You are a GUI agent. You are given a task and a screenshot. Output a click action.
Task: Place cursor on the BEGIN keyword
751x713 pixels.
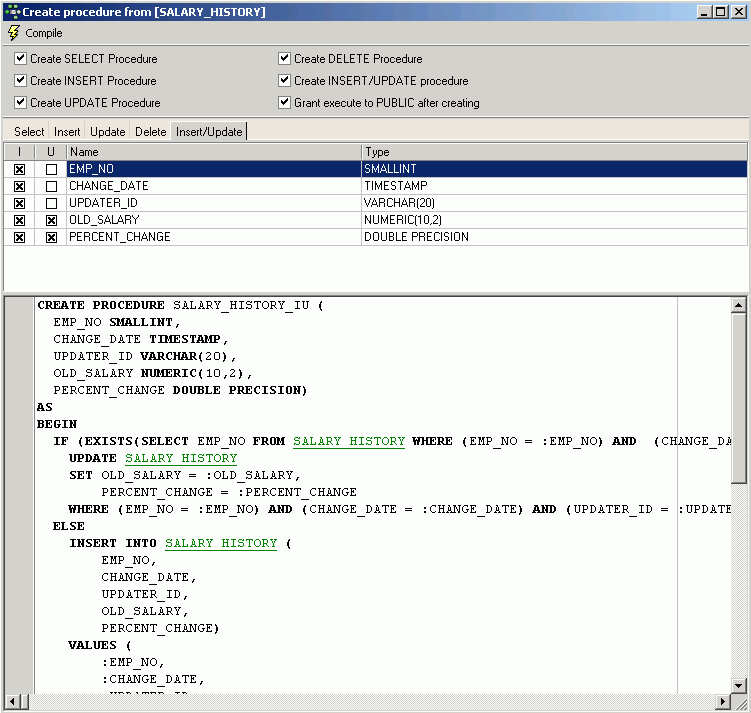[x=57, y=424]
